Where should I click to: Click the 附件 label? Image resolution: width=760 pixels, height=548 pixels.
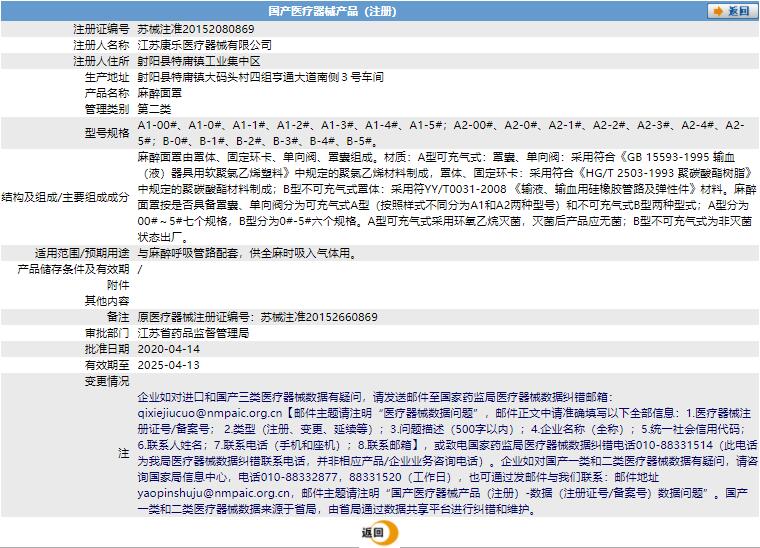[x=118, y=285]
